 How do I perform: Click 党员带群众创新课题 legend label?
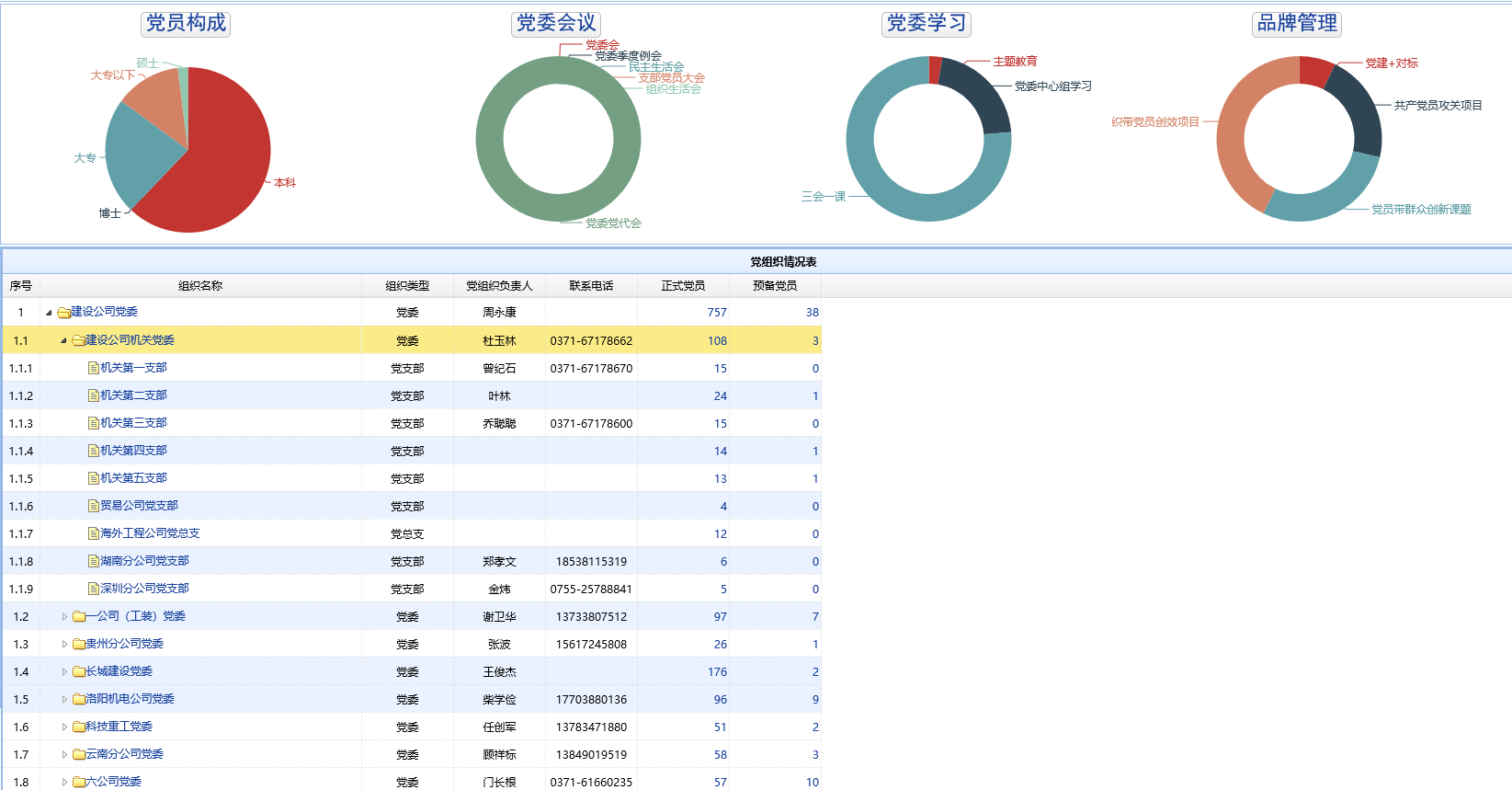pos(1421,210)
